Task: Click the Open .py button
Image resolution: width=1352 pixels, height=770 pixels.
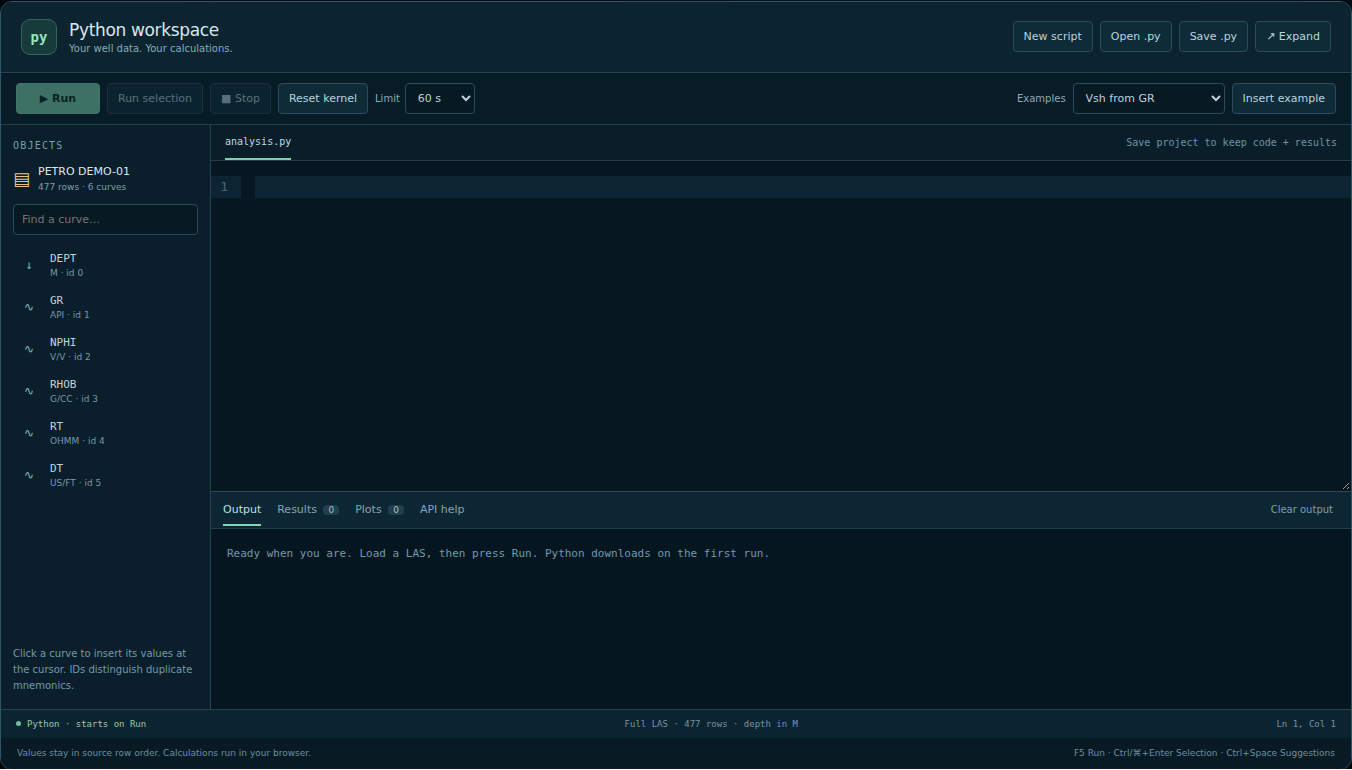Action: pyautogui.click(x=1136, y=36)
